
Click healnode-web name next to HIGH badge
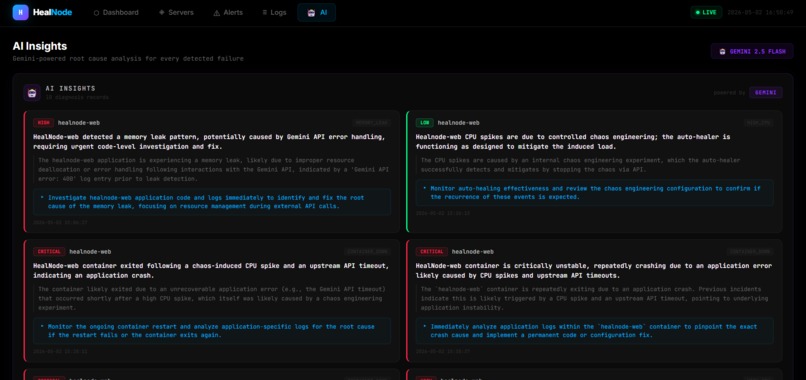point(79,123)
